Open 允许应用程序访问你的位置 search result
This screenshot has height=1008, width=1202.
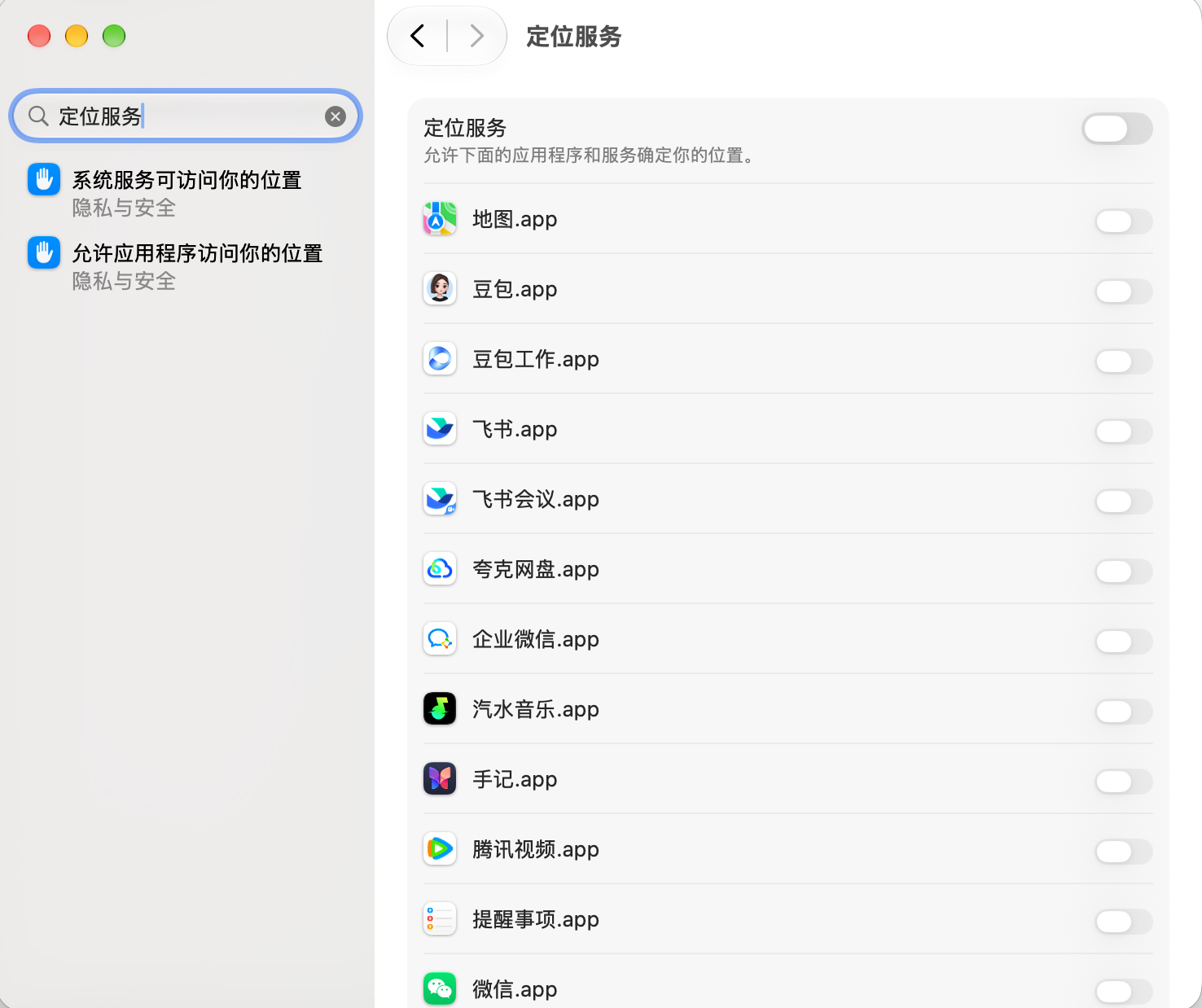(x=186, y=266)
